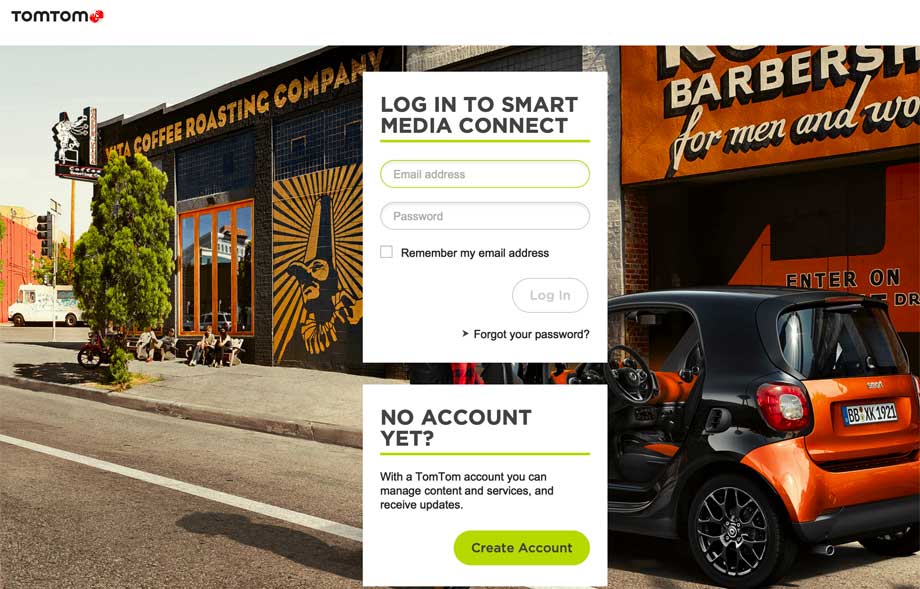Image resolution: width=920 pixels, height=589 pixels.
Task: Click the green Create Account button
Action: tap(522, 548)
